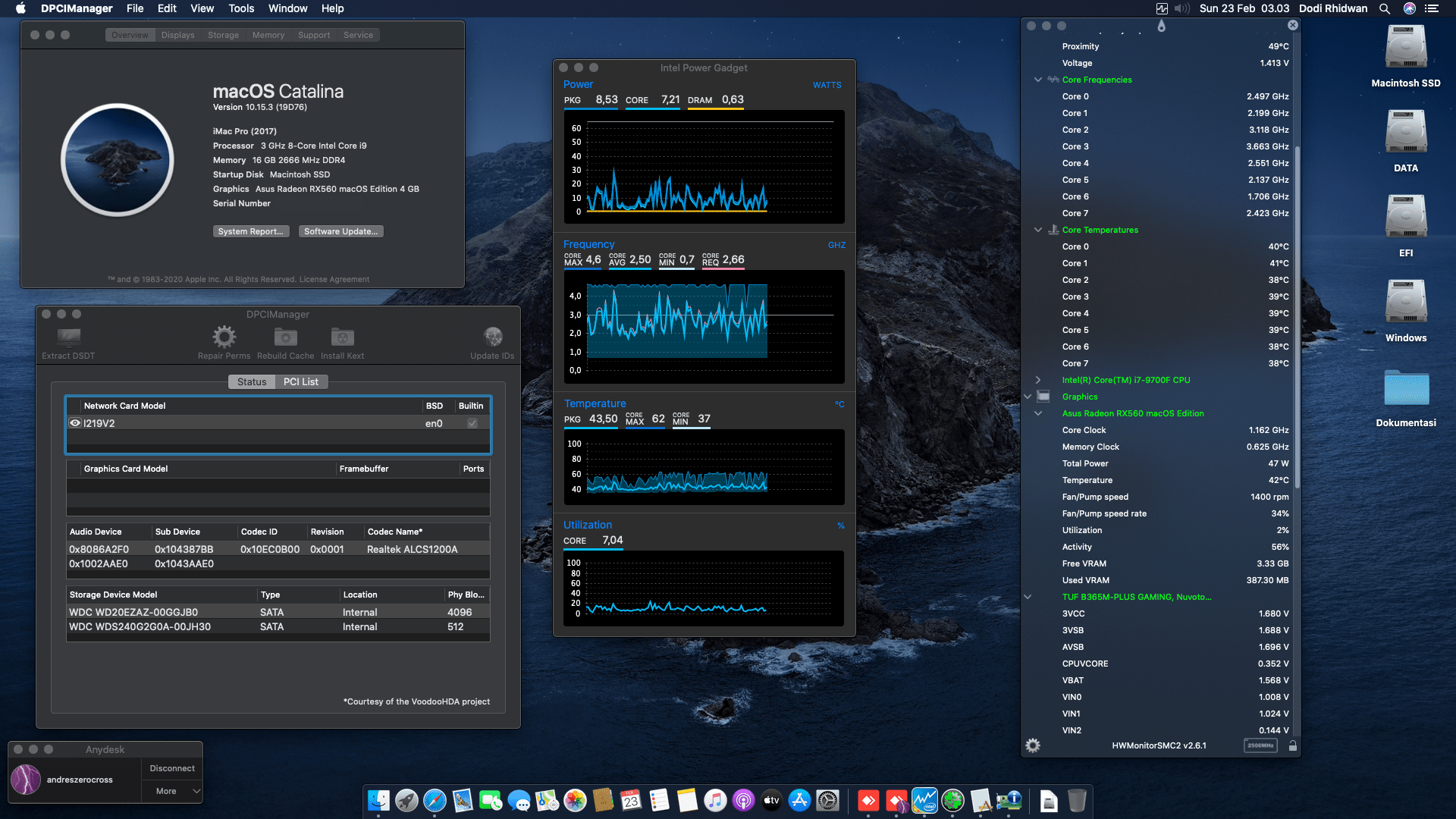
Task: Open Messages from the Dock
Action: coord(519,800)
